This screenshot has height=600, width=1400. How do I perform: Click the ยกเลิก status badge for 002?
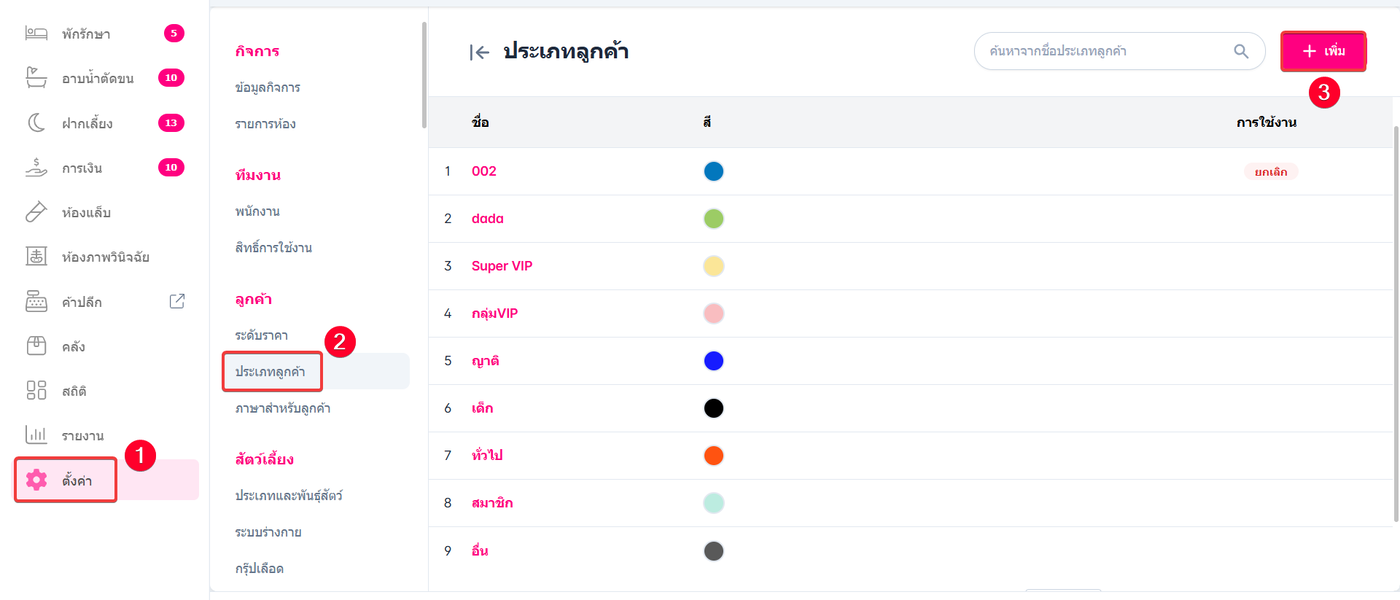[1270, 171]
